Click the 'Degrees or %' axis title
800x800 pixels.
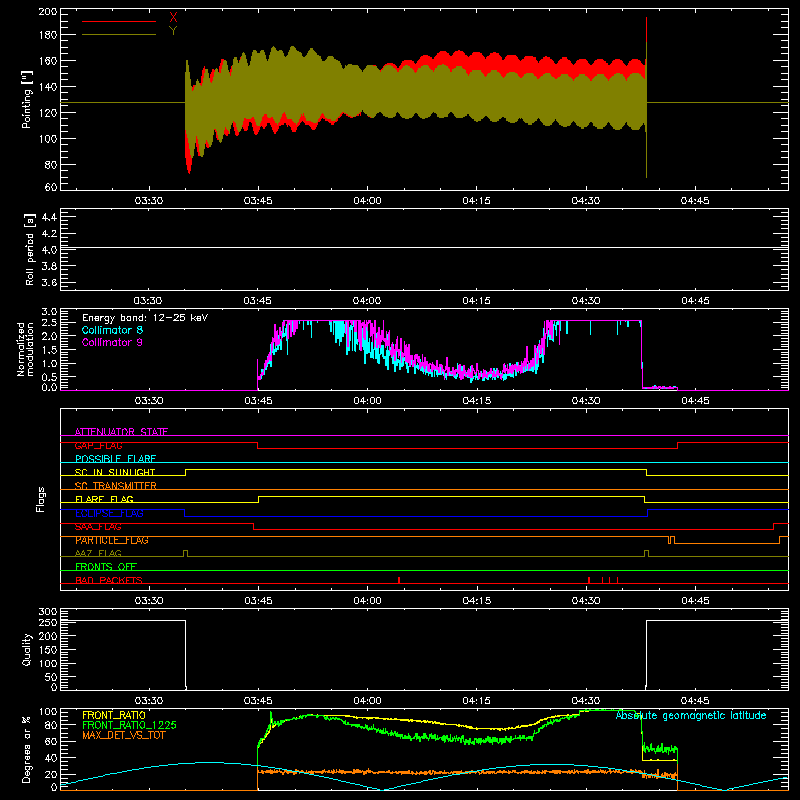click(27, 749)
